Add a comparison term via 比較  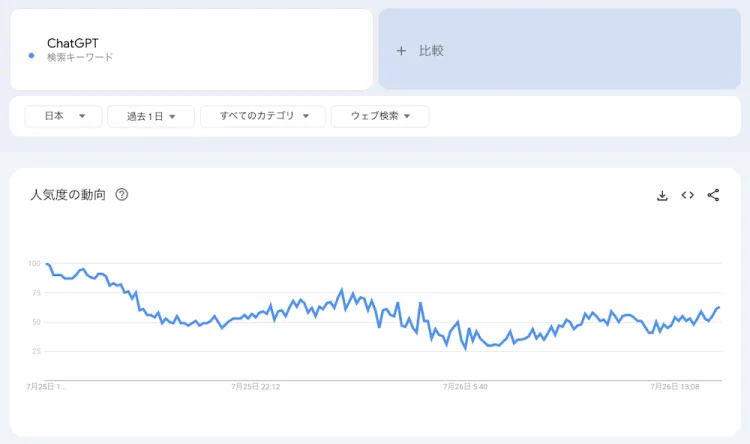(x=560, y=49)
